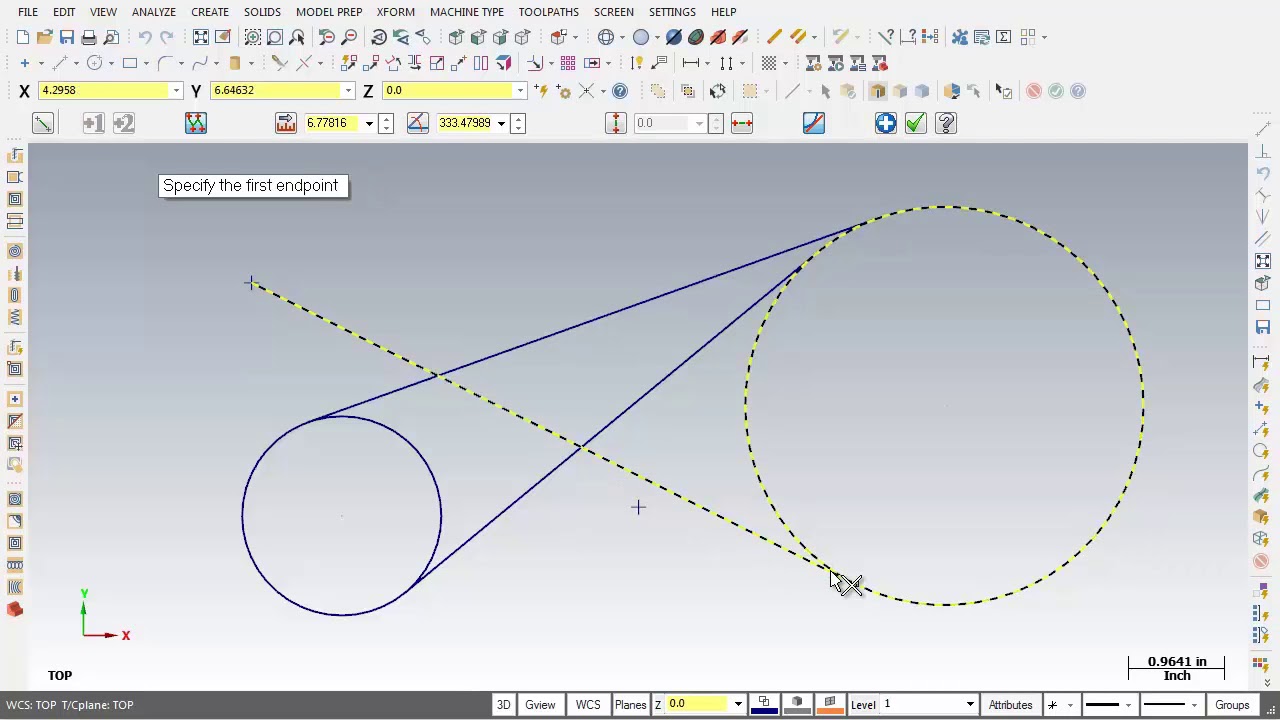The width and height of the screenshot is (1280, 720).
Task: Fit geometry to screen
Action: click(x=201, y=37)
